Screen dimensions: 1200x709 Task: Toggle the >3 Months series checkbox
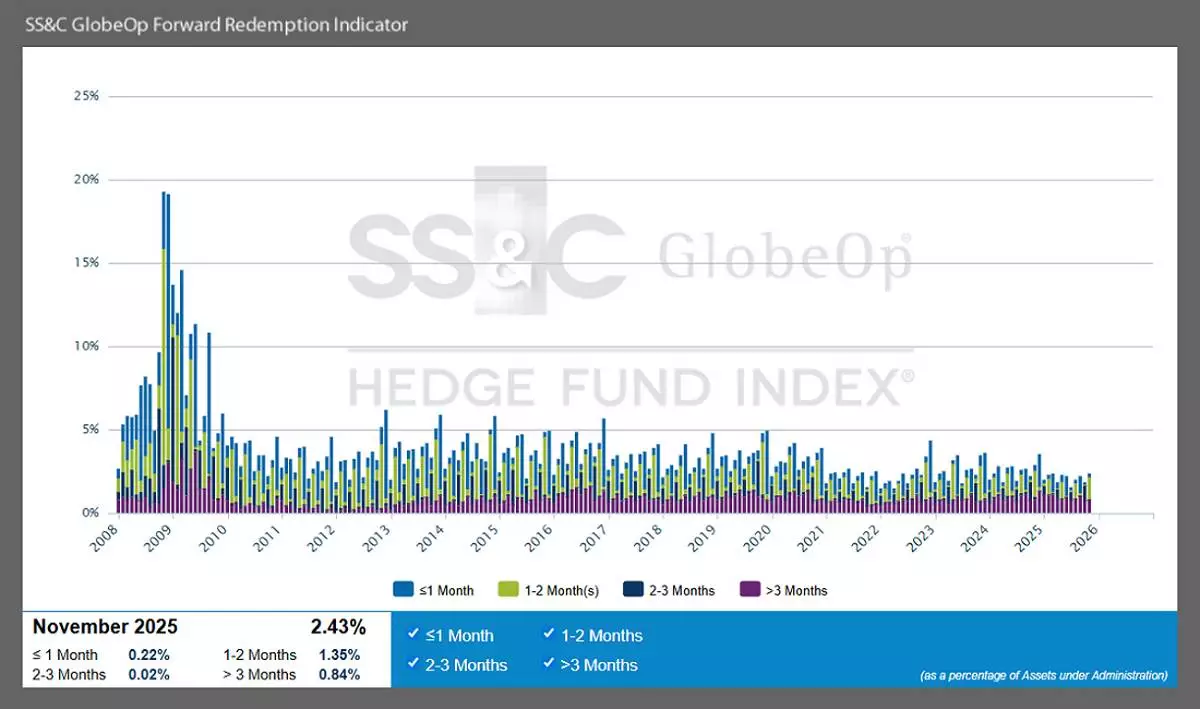(549, 665)
